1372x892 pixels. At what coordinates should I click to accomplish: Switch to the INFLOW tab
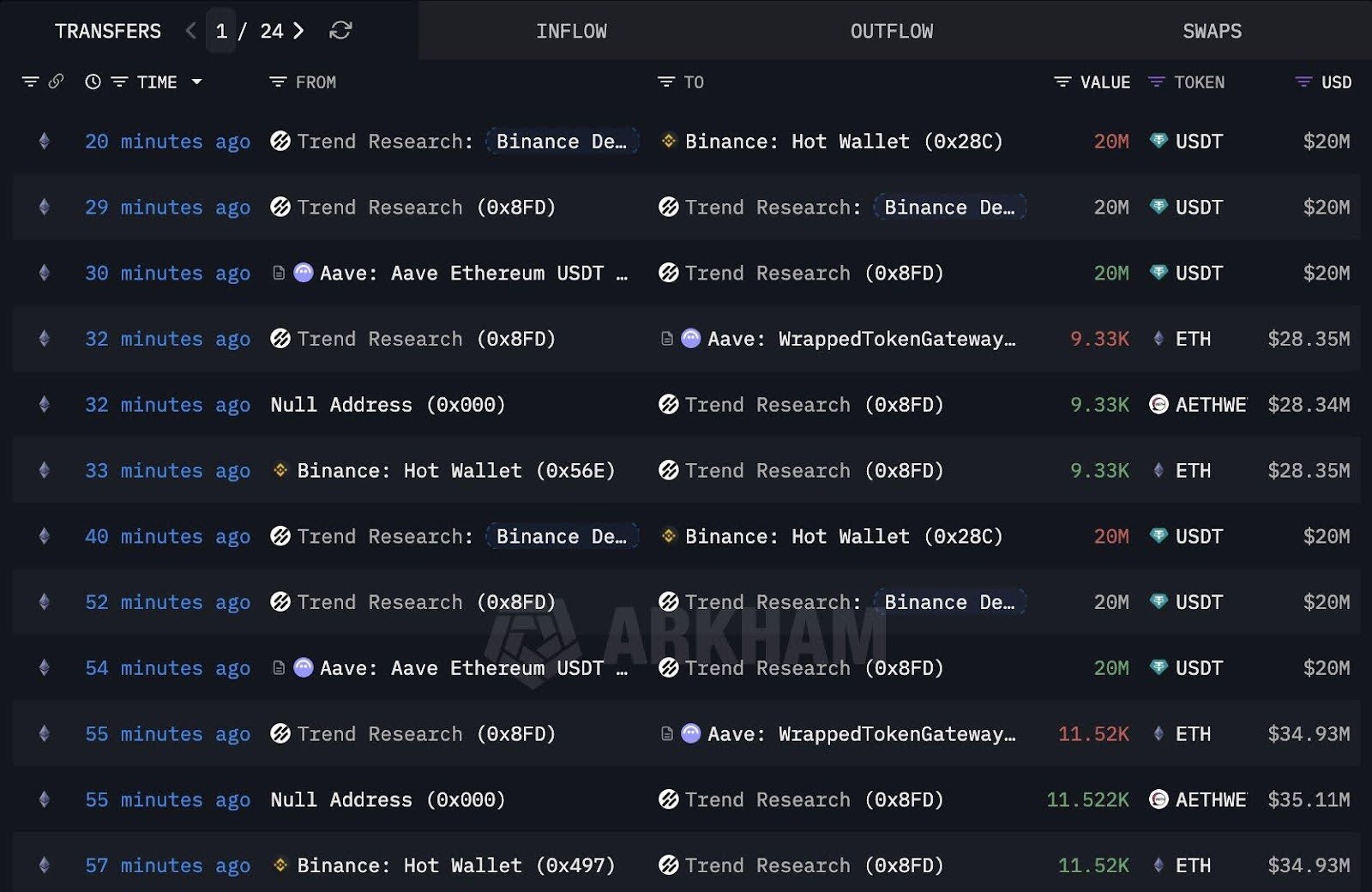(572, 31)
